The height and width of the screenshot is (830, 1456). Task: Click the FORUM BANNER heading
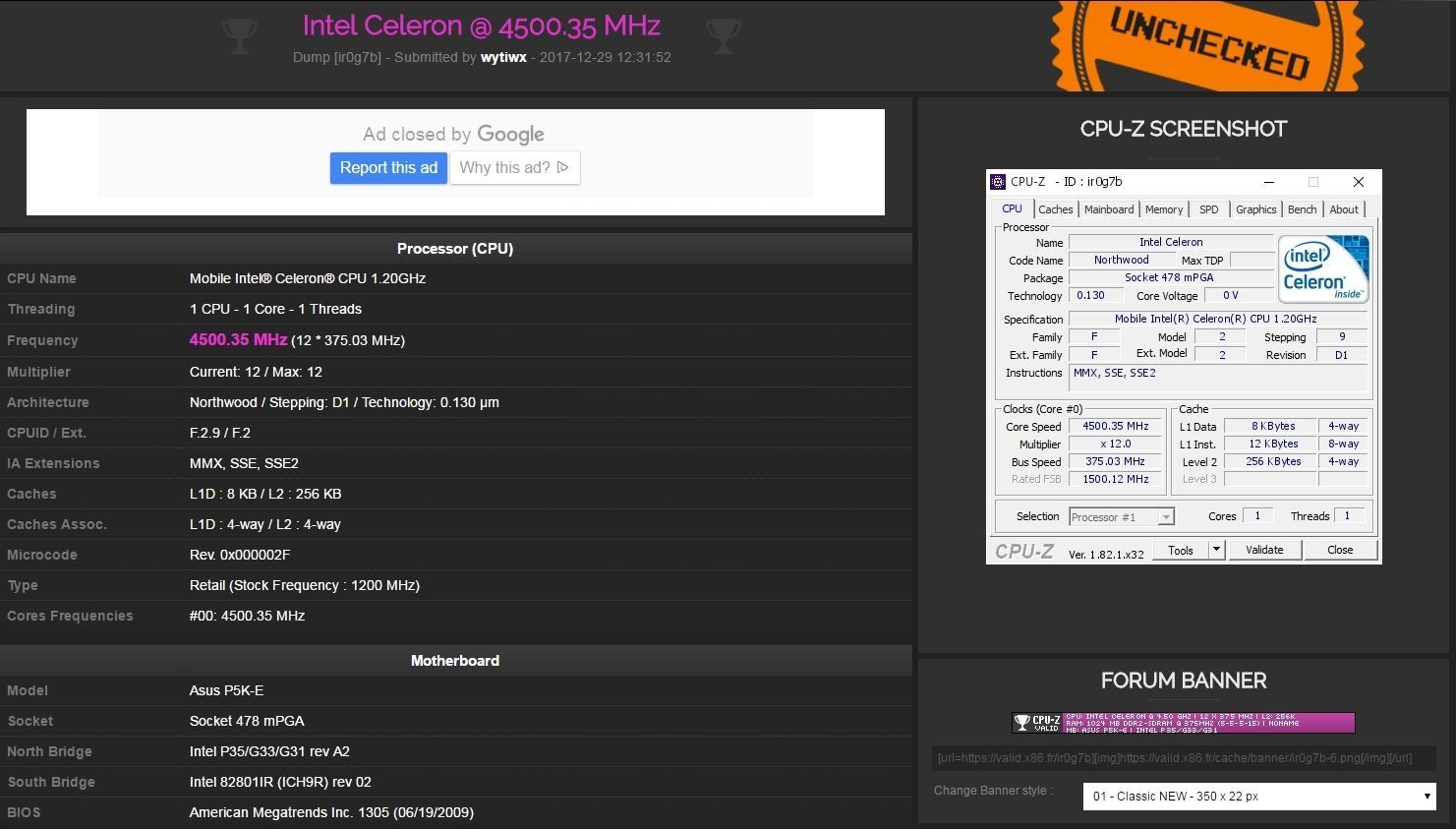point(1184,681)
